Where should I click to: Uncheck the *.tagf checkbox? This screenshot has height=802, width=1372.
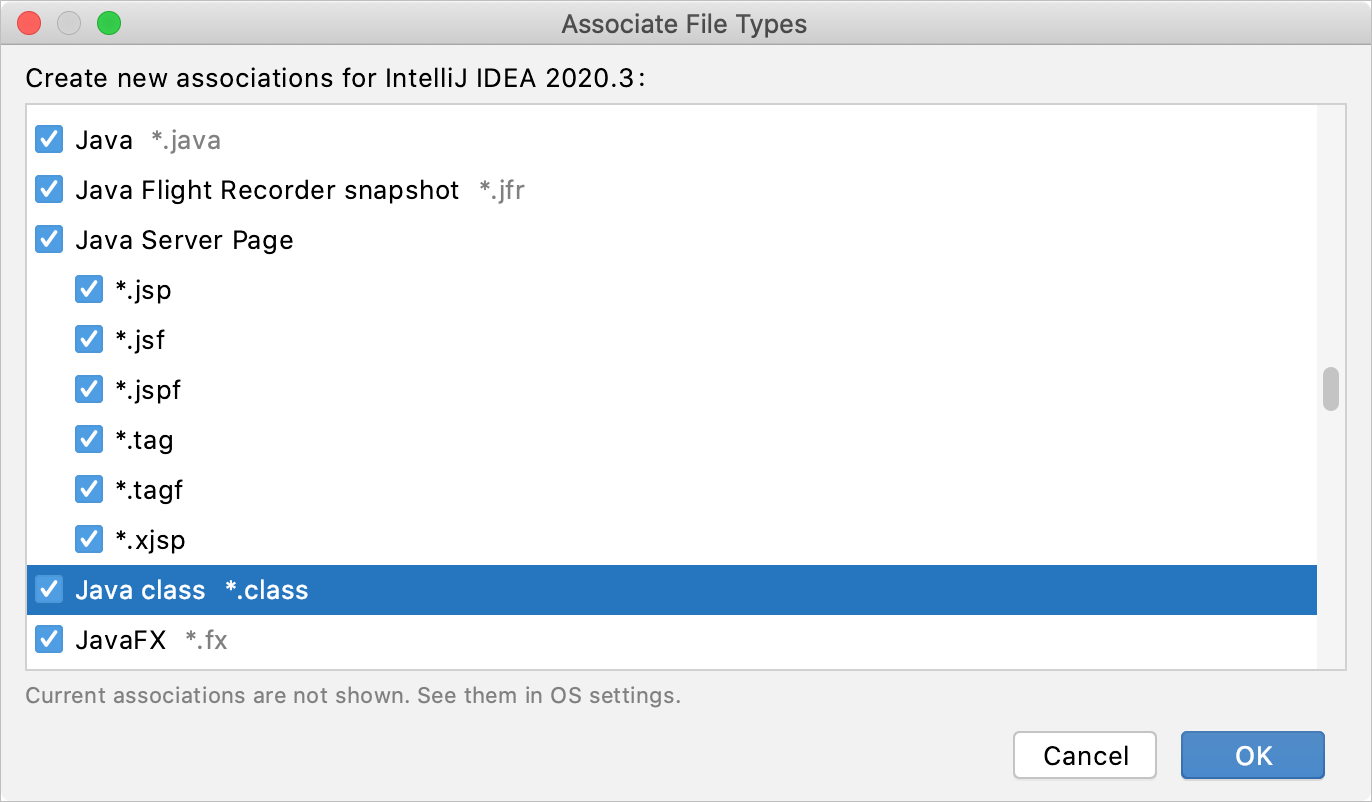tap(89, 489)
